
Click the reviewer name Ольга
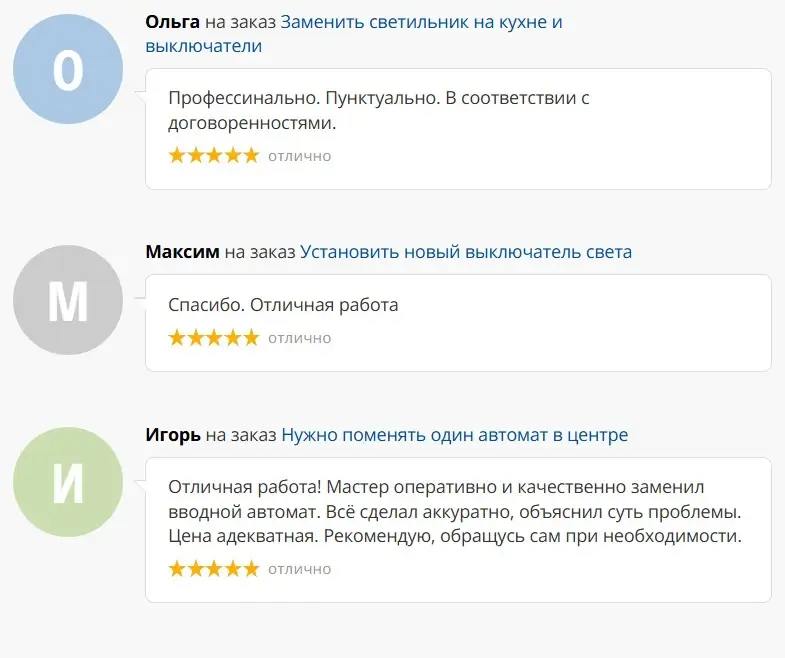click(172, 22)
